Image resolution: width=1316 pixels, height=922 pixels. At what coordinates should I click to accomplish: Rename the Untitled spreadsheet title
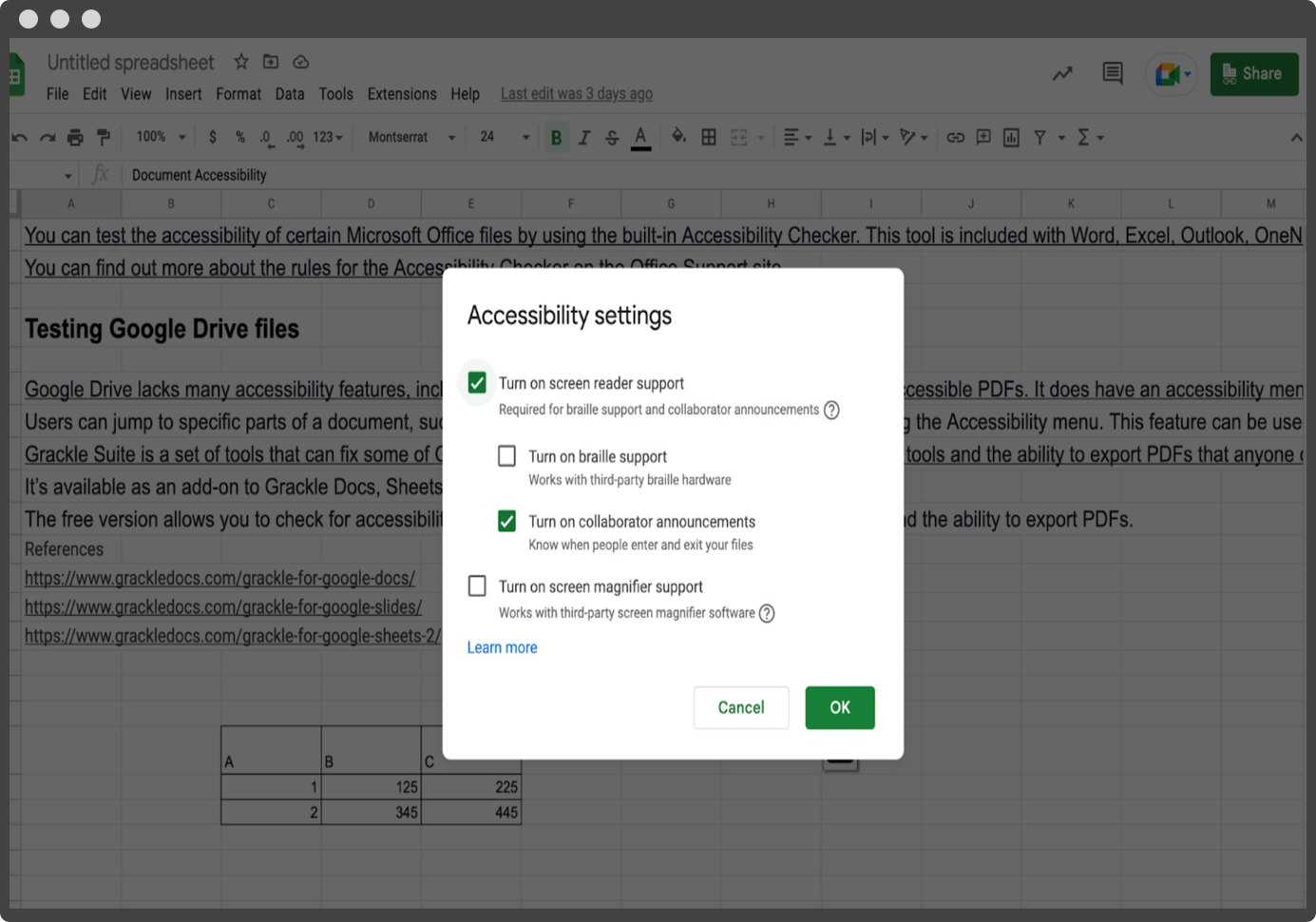(131, 62)
